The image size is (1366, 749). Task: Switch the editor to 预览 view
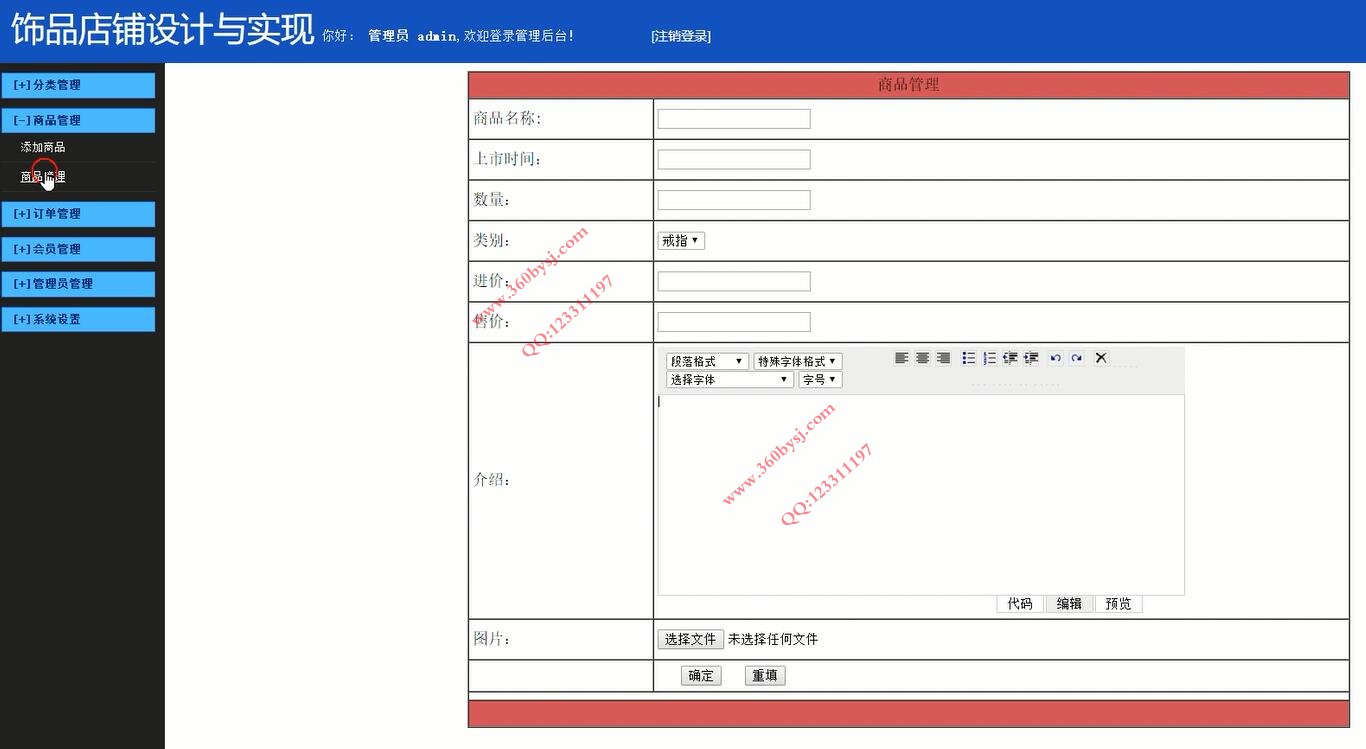tap(1119, 604)
